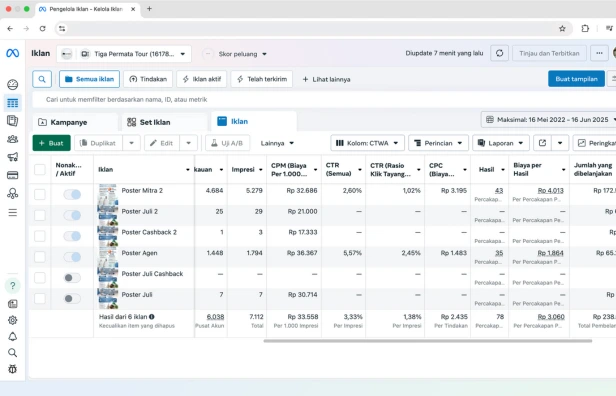Reload the browser page
Image resolution: width=616 pixels, height=396 pixels.
42,28
